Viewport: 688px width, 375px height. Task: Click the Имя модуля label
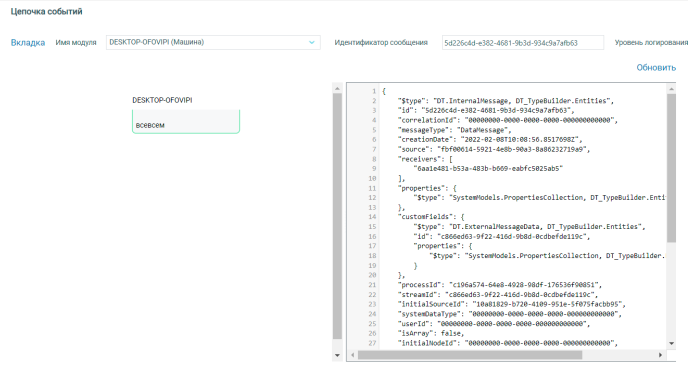click(x=76, y=43)
